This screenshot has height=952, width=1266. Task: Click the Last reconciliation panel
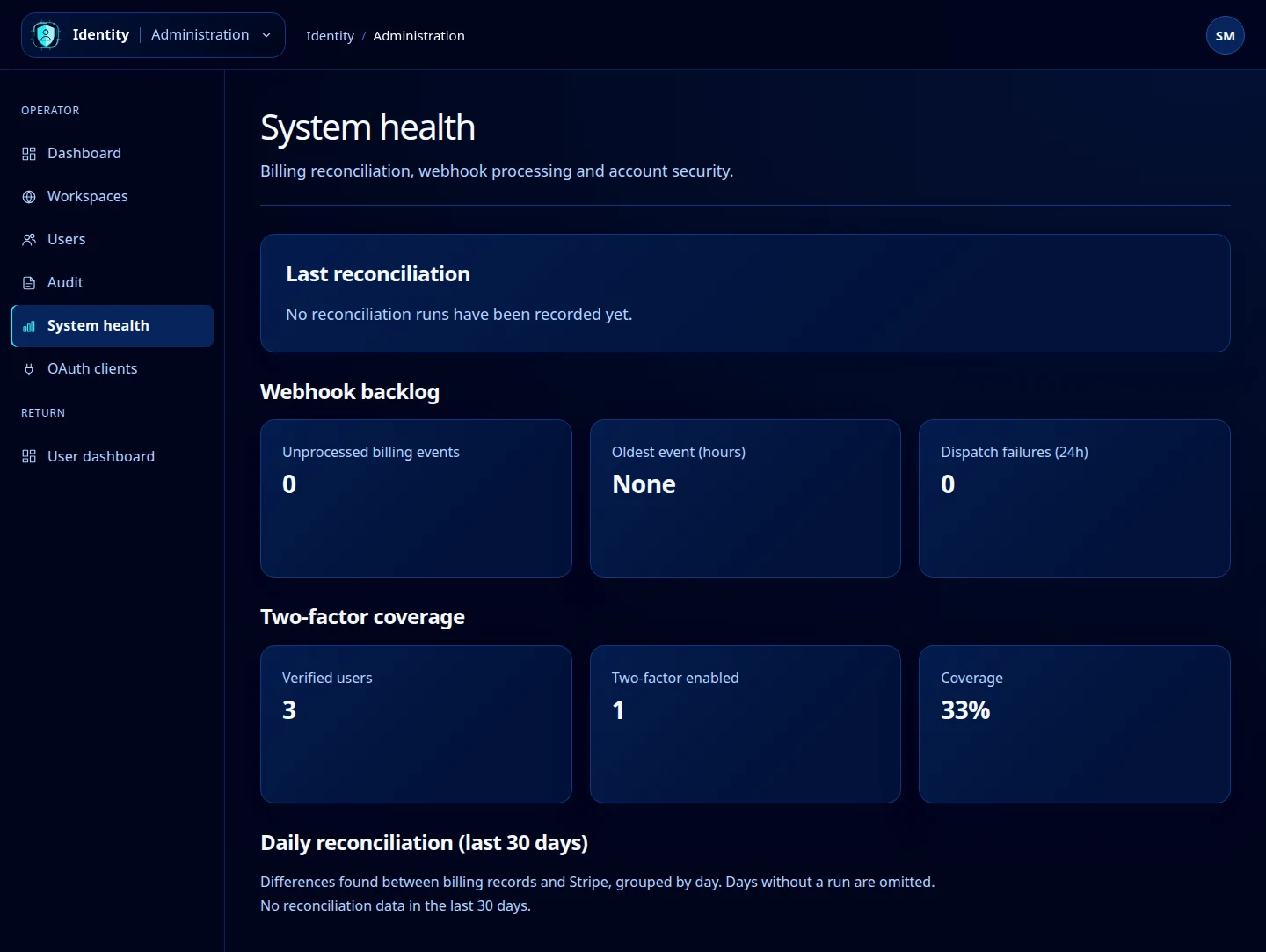746,293
